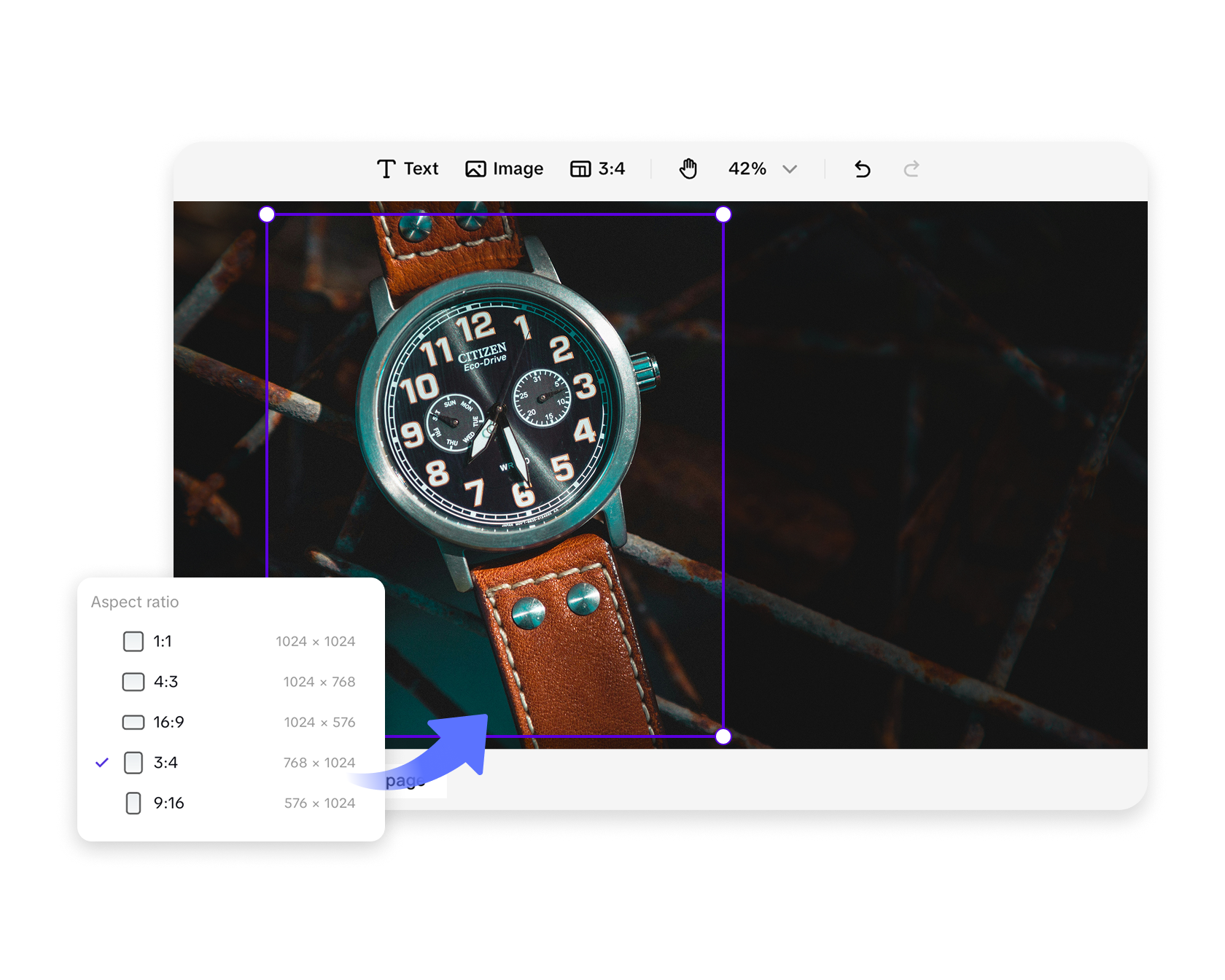Click the tall rectangle icon for 9:16
The image size is (1225, 980).
tap(133, 804)
